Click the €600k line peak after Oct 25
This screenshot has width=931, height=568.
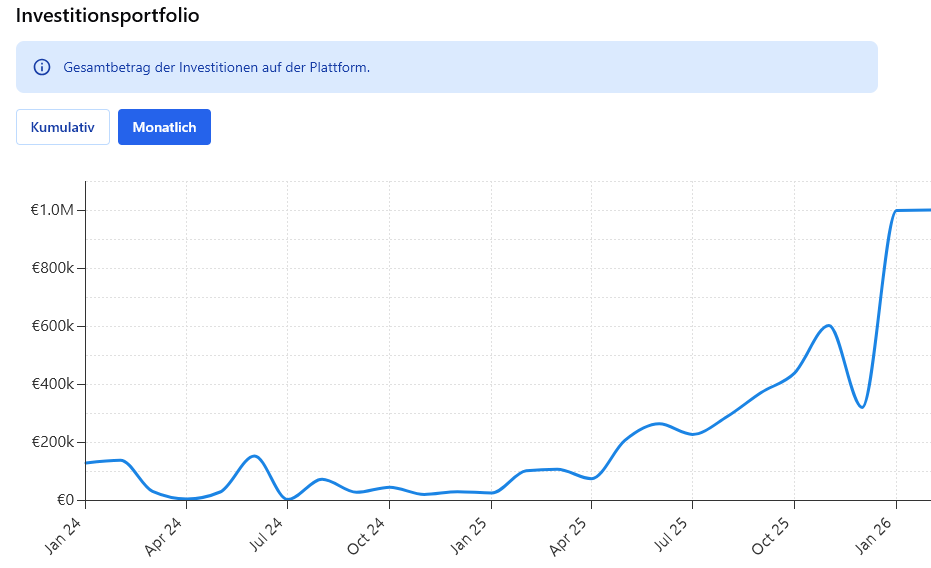pyautogui.click(x=828, y=325)
